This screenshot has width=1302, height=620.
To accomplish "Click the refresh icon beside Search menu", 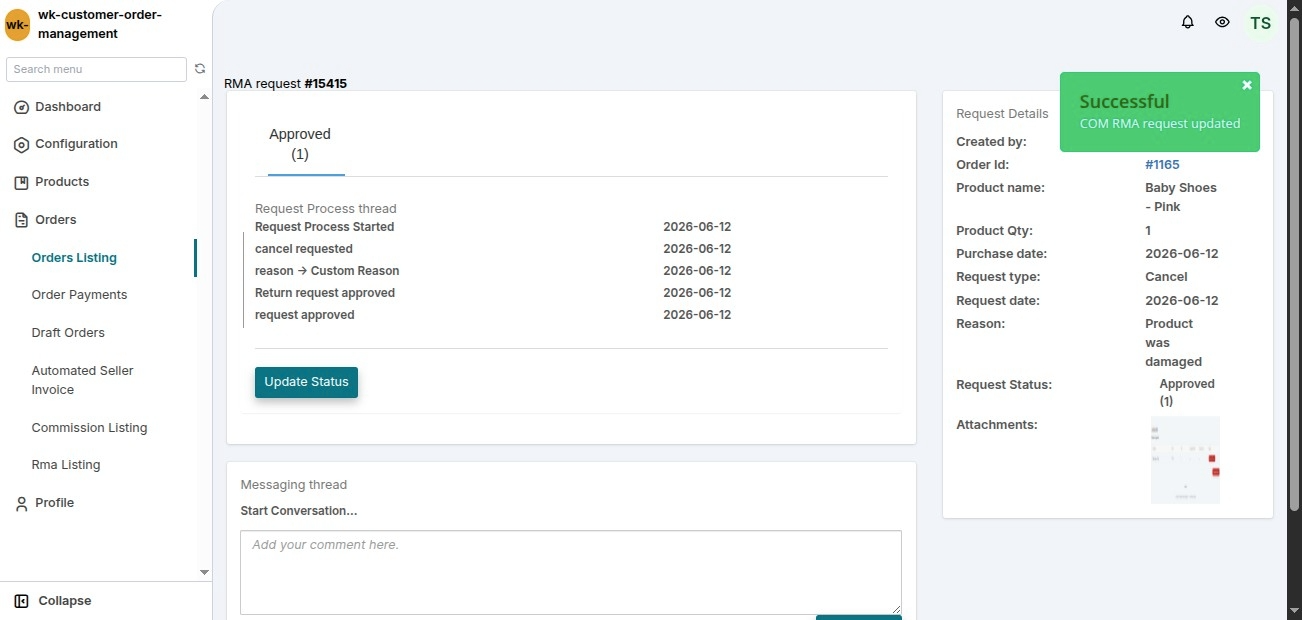I will pos(200,69).
